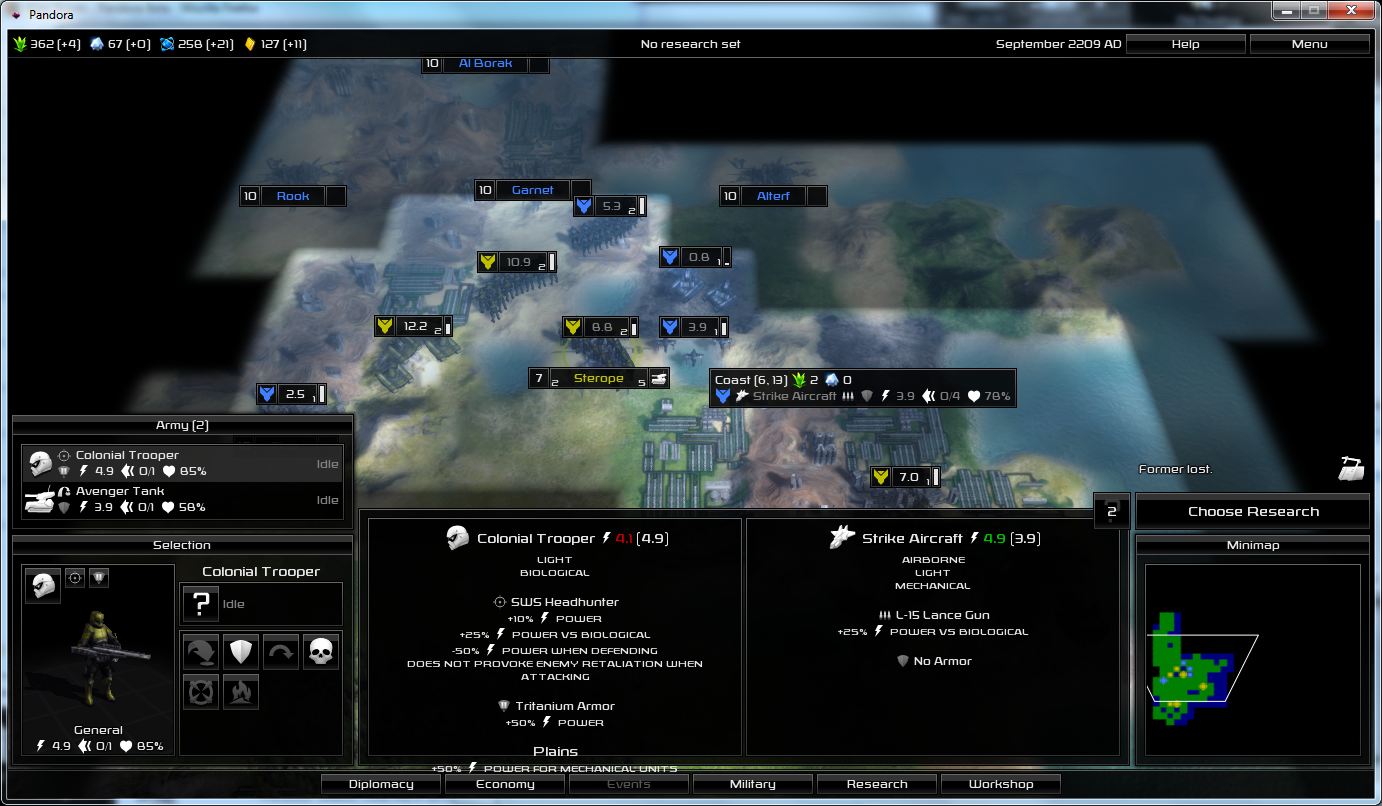Select the move command arrow icon
The width and height of the screenshot is (1382, 806).
pos(201,652)
